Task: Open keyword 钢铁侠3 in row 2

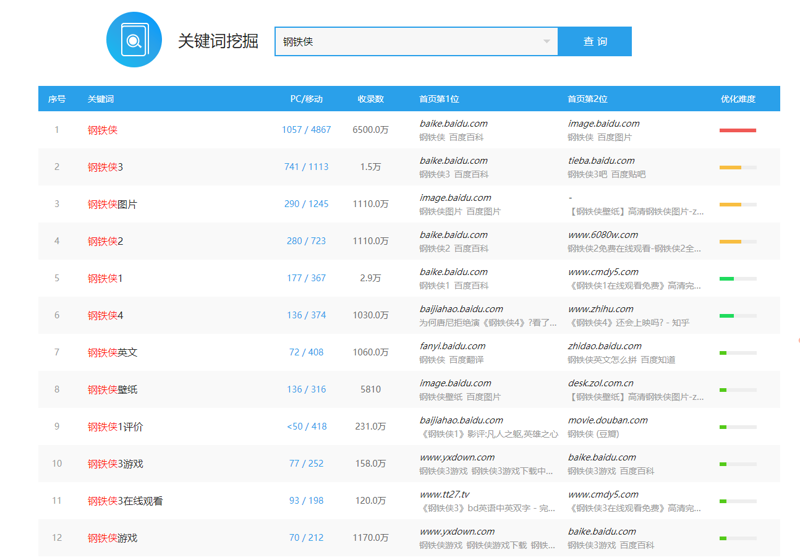Action: [x=105, y=167]
